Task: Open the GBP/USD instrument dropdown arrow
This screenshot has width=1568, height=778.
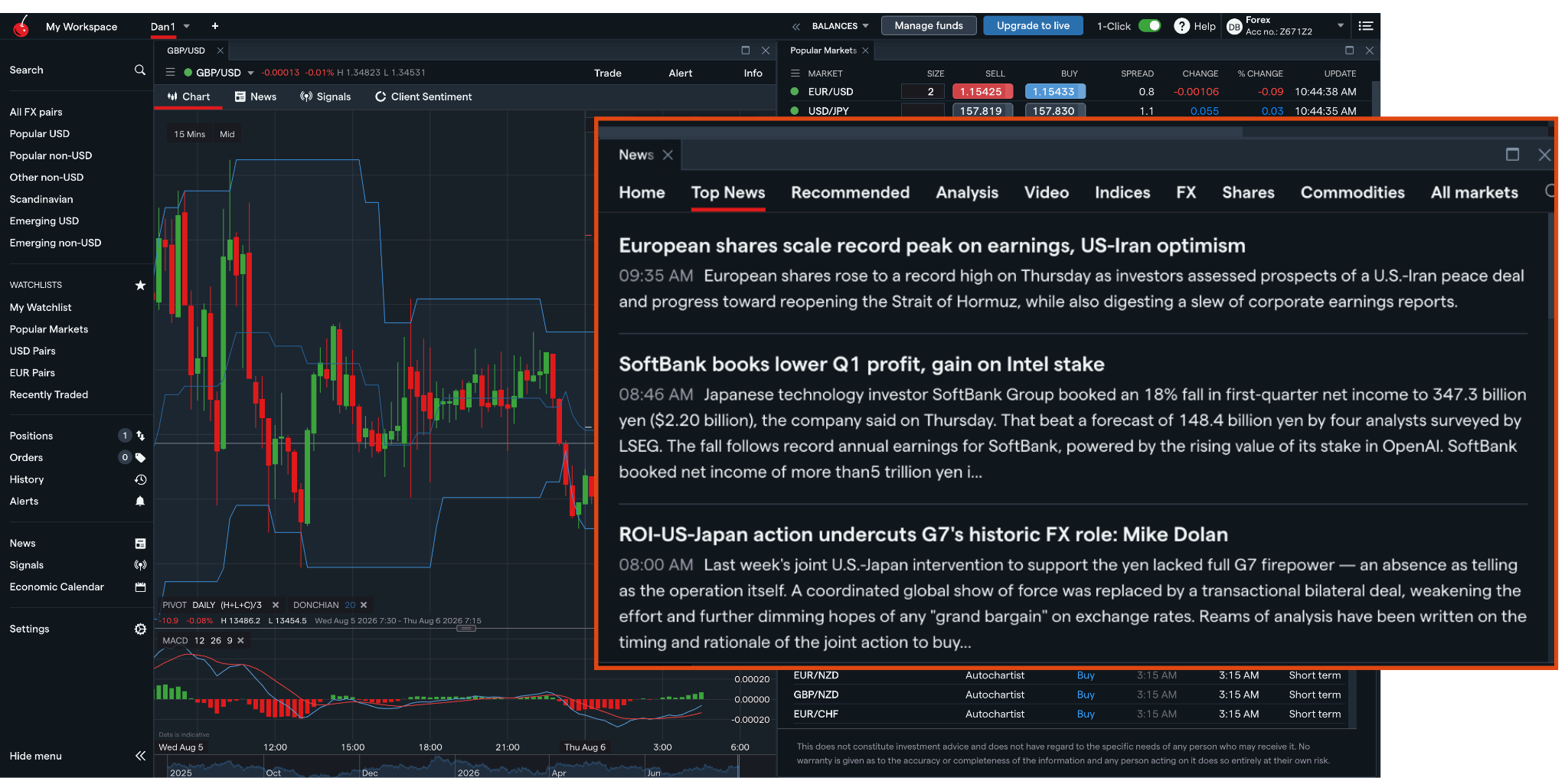Action: click(x=250, y=74)
